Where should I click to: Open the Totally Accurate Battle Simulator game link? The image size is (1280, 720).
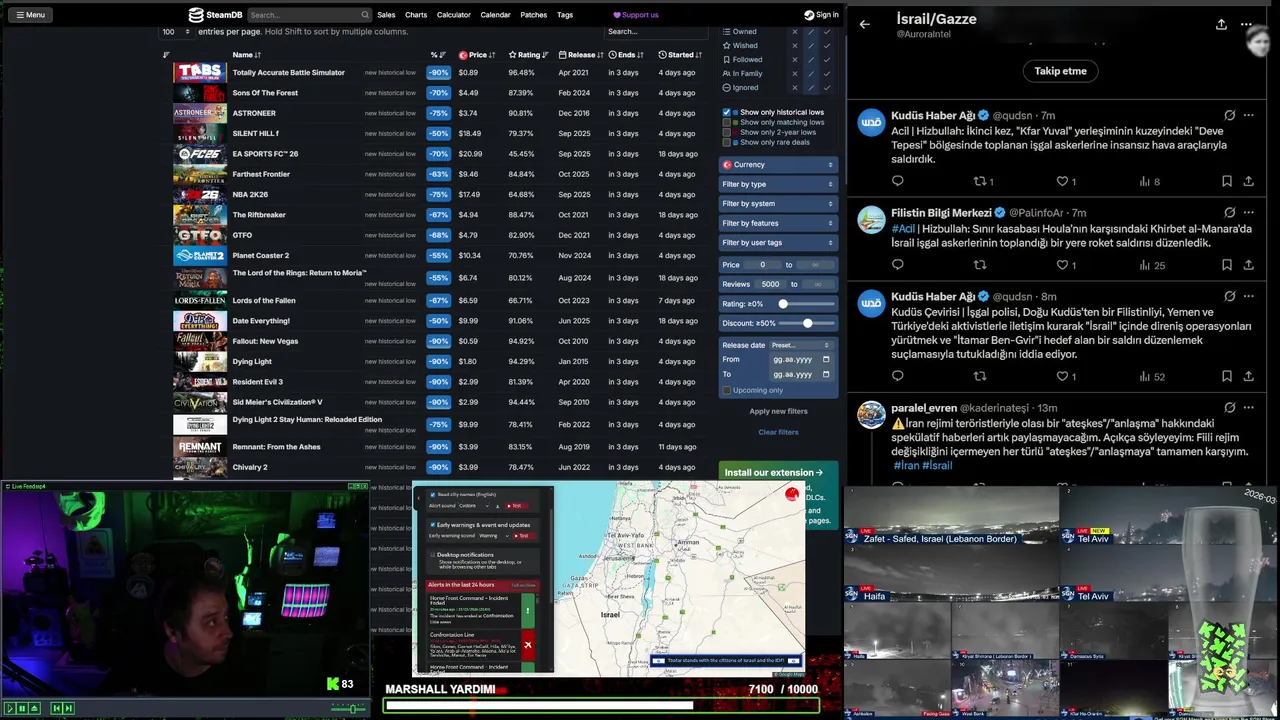coord(289,73)
